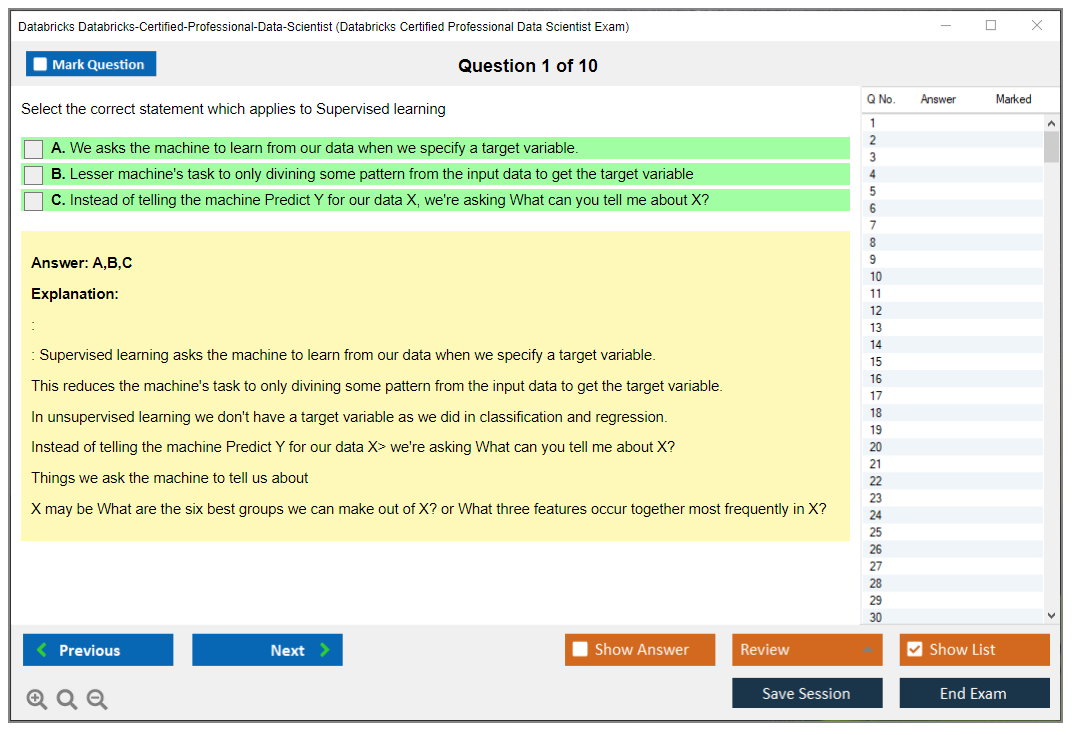Click the reset zoom magnifier icon
The height and width of the screenshot is (735, 1075).
[67, 700]
